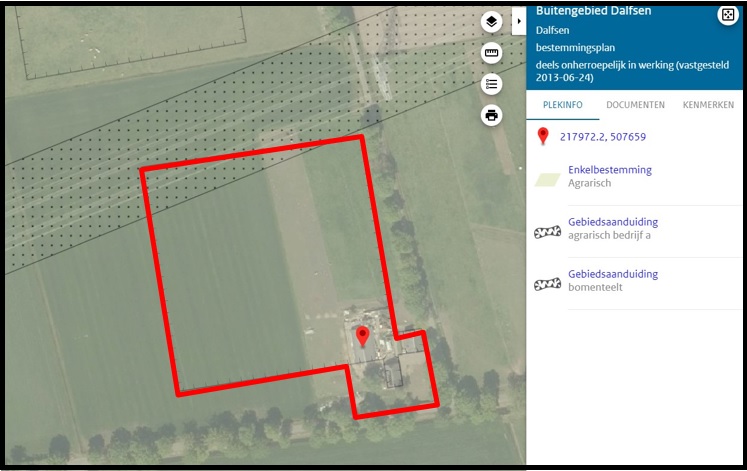
Task: Click the agrarisch bedrijf a pattern icon
Action: point(547,232)
